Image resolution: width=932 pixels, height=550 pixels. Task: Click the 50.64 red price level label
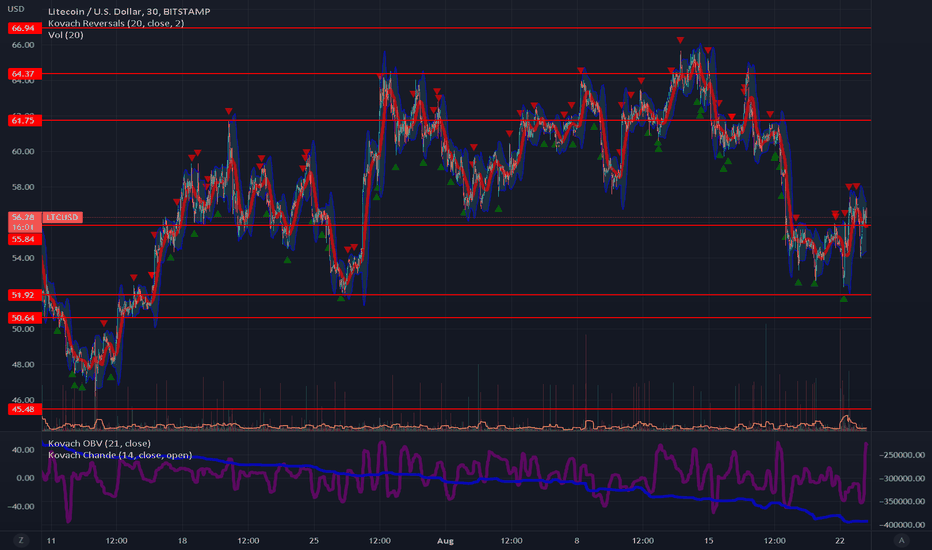coord(24,318)
